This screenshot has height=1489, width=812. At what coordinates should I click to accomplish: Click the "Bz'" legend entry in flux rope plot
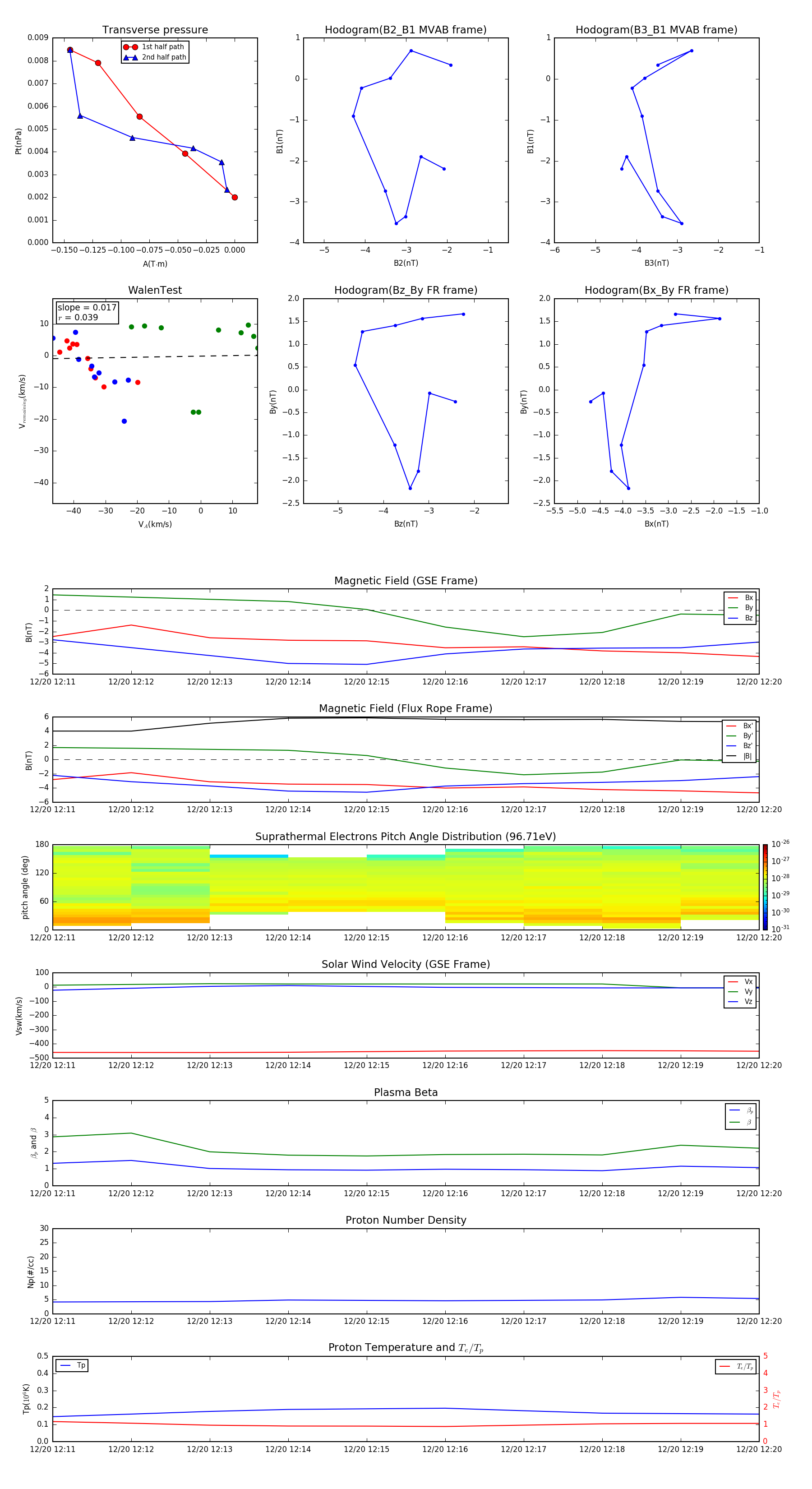tap(740, 746)
